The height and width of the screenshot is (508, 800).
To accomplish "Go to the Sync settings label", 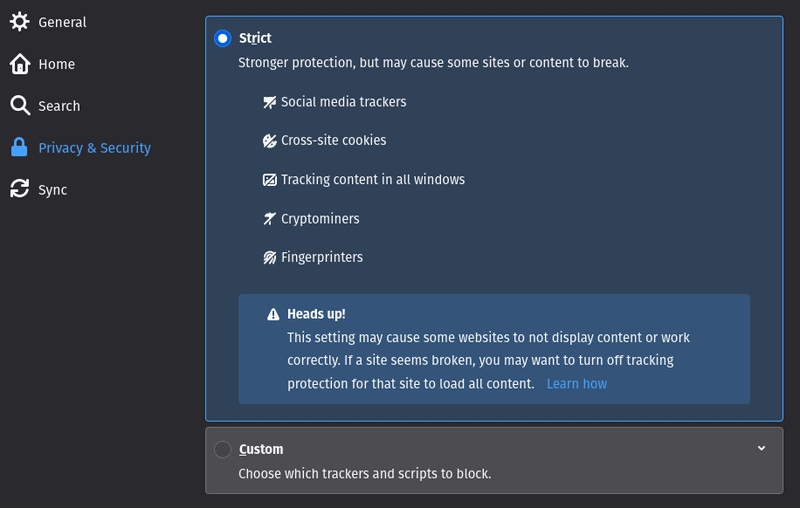I will coord(53,190).
